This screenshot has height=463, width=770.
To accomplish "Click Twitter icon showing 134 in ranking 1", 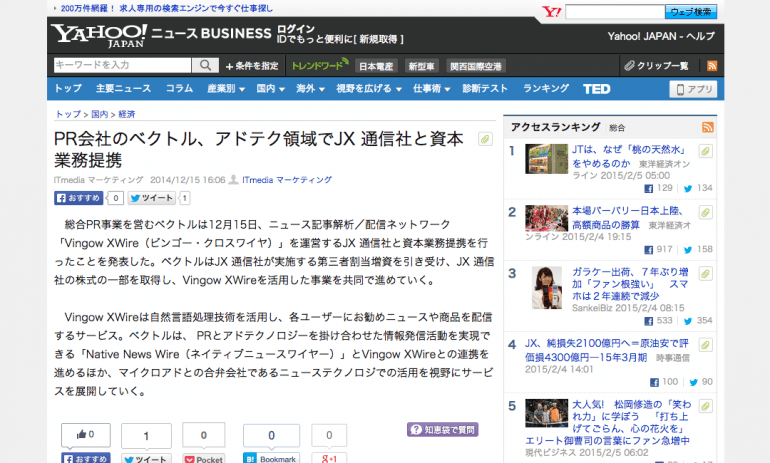I will point(688,189).
